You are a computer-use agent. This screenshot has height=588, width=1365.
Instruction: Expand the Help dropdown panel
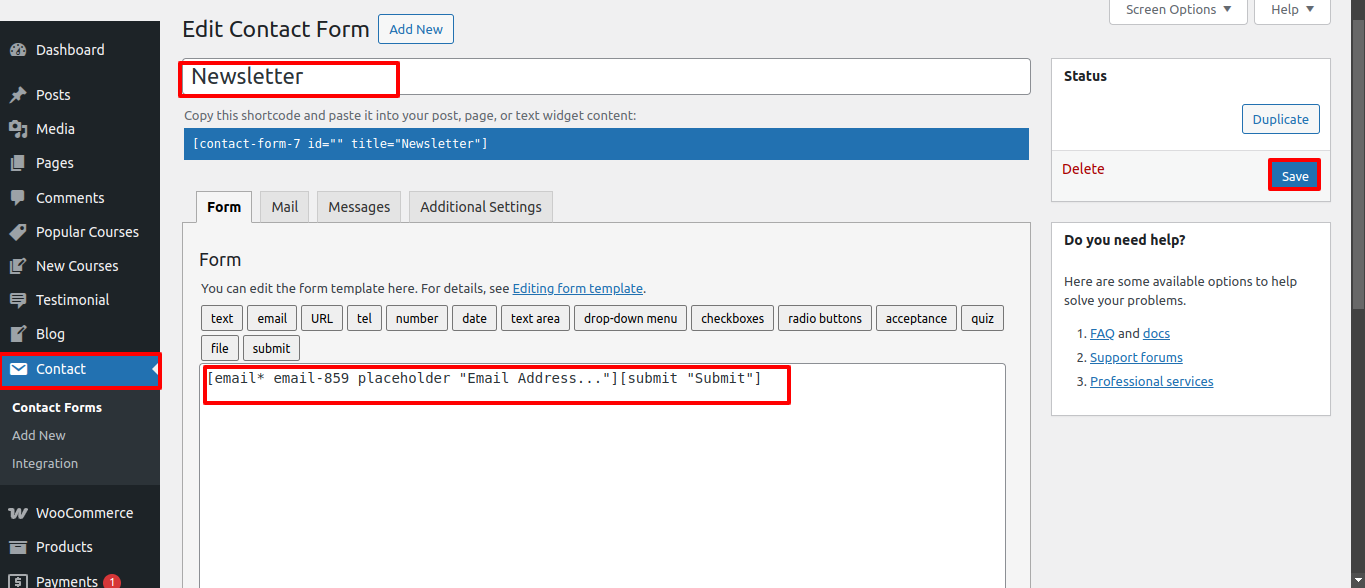pyautogui.click(x=1292, y=10)
